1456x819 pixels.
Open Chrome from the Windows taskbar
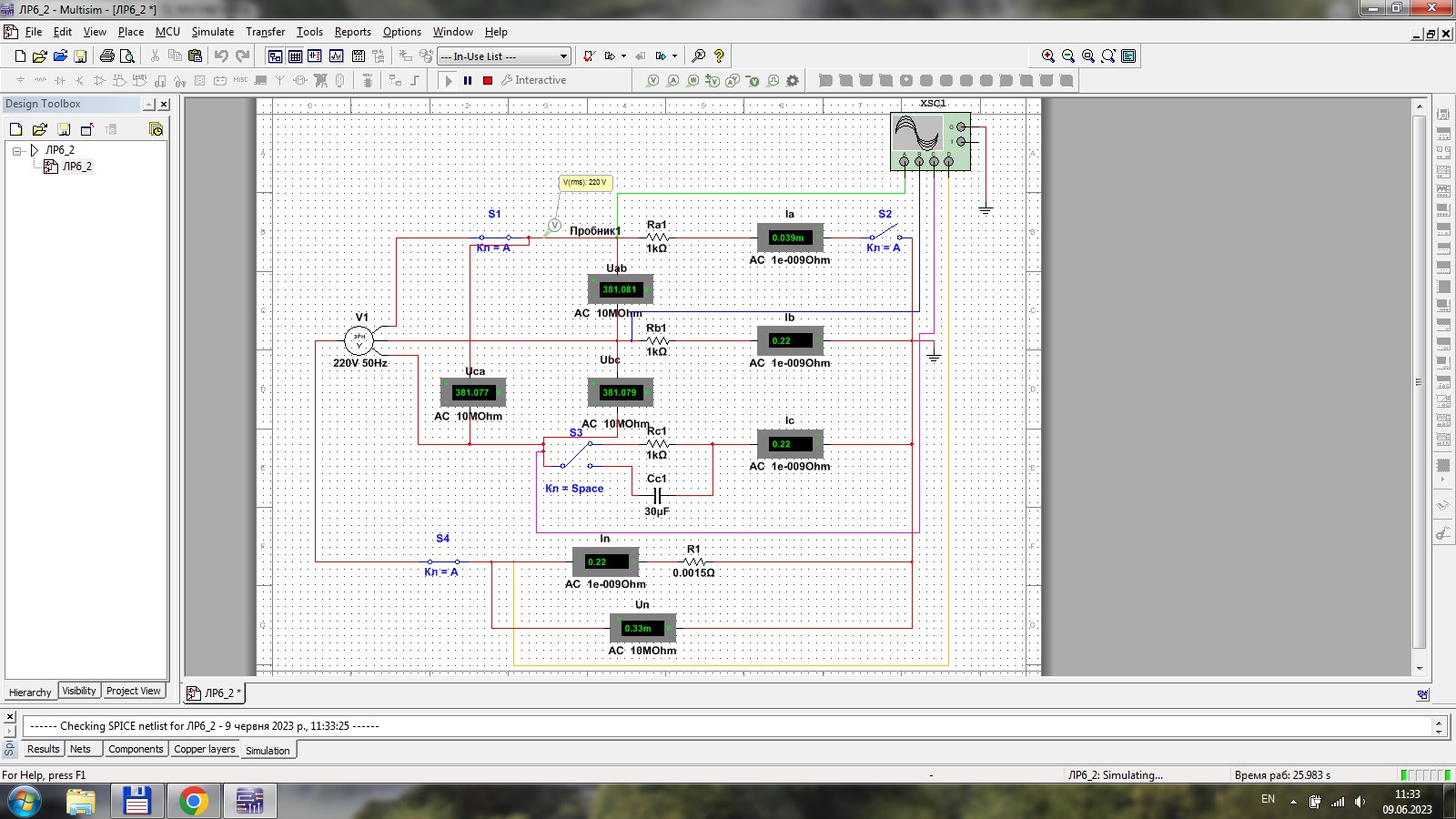[193, 801]
